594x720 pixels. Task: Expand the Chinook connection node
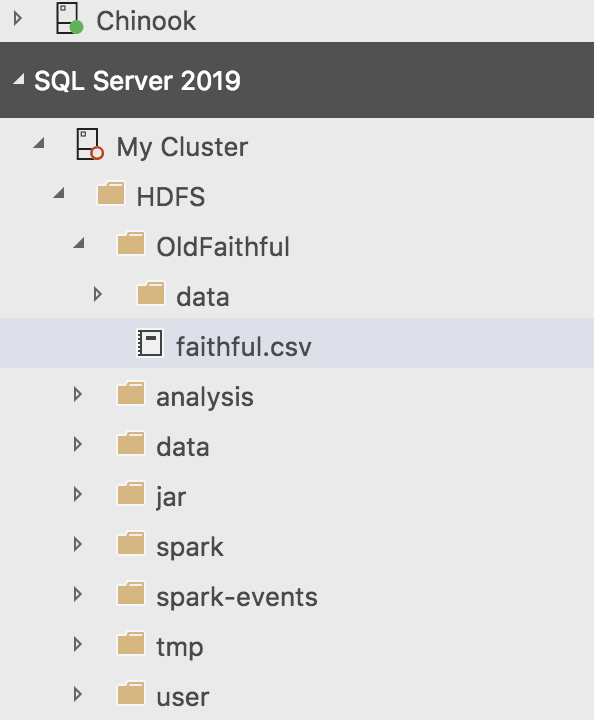point(18,19)
